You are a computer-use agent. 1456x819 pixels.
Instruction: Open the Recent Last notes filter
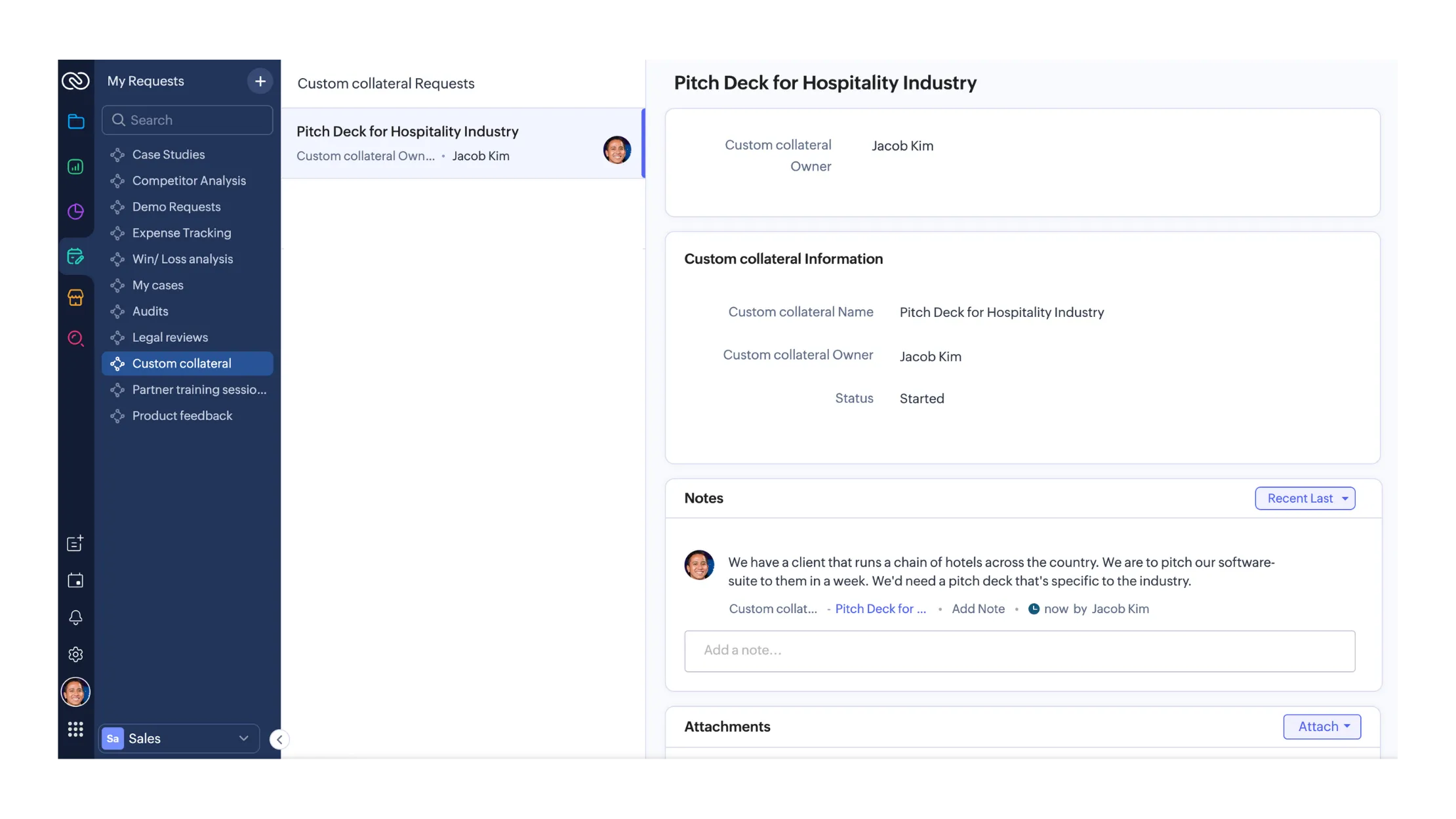tap(1305, 498)
